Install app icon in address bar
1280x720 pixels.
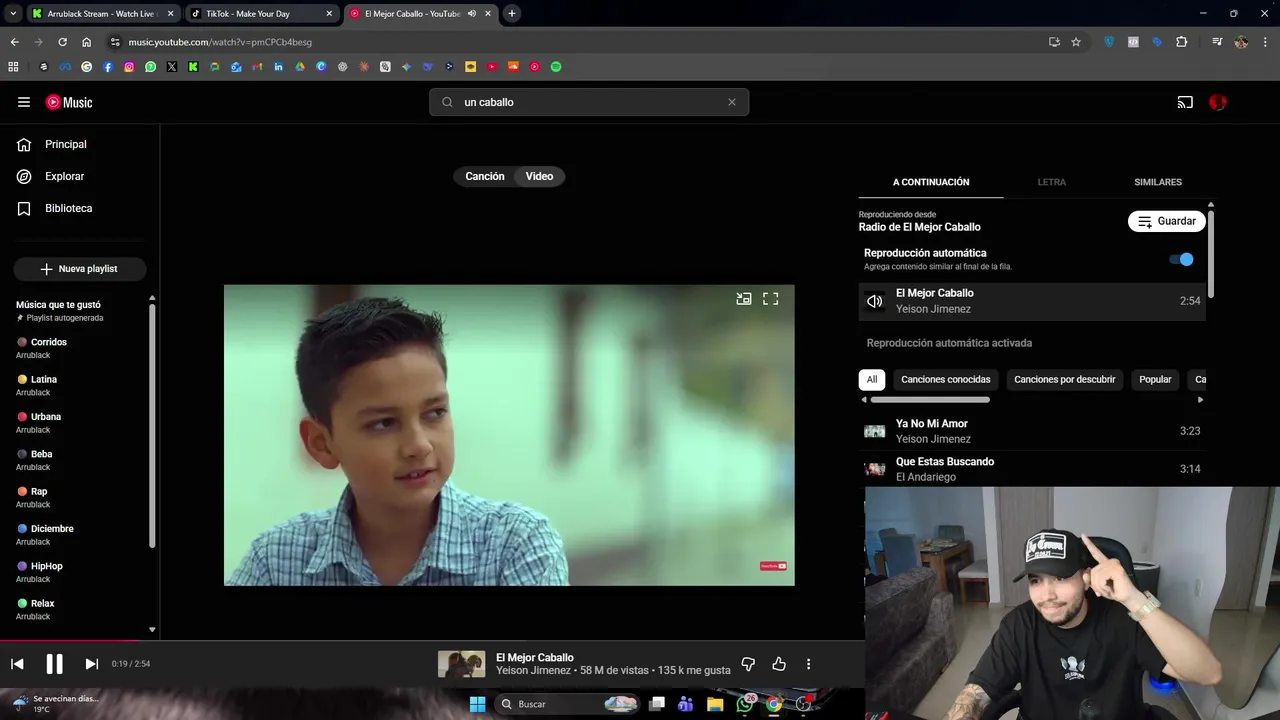click(1054, 42)
